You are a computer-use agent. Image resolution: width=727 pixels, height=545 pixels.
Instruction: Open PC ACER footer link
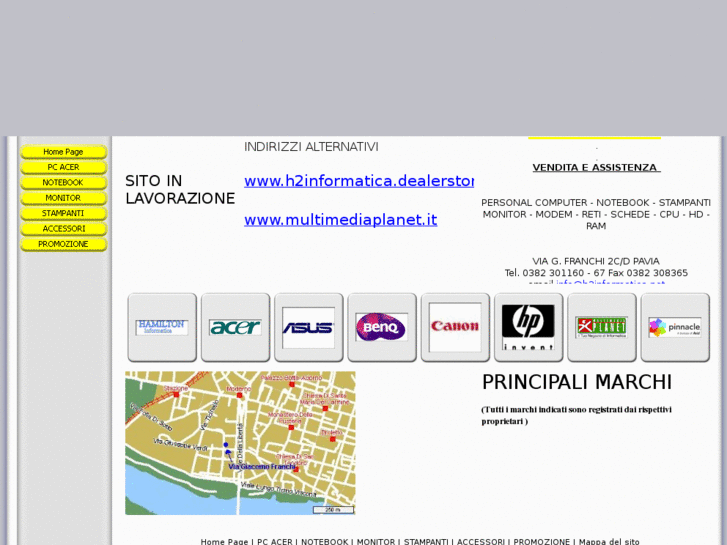click(275, 541)
